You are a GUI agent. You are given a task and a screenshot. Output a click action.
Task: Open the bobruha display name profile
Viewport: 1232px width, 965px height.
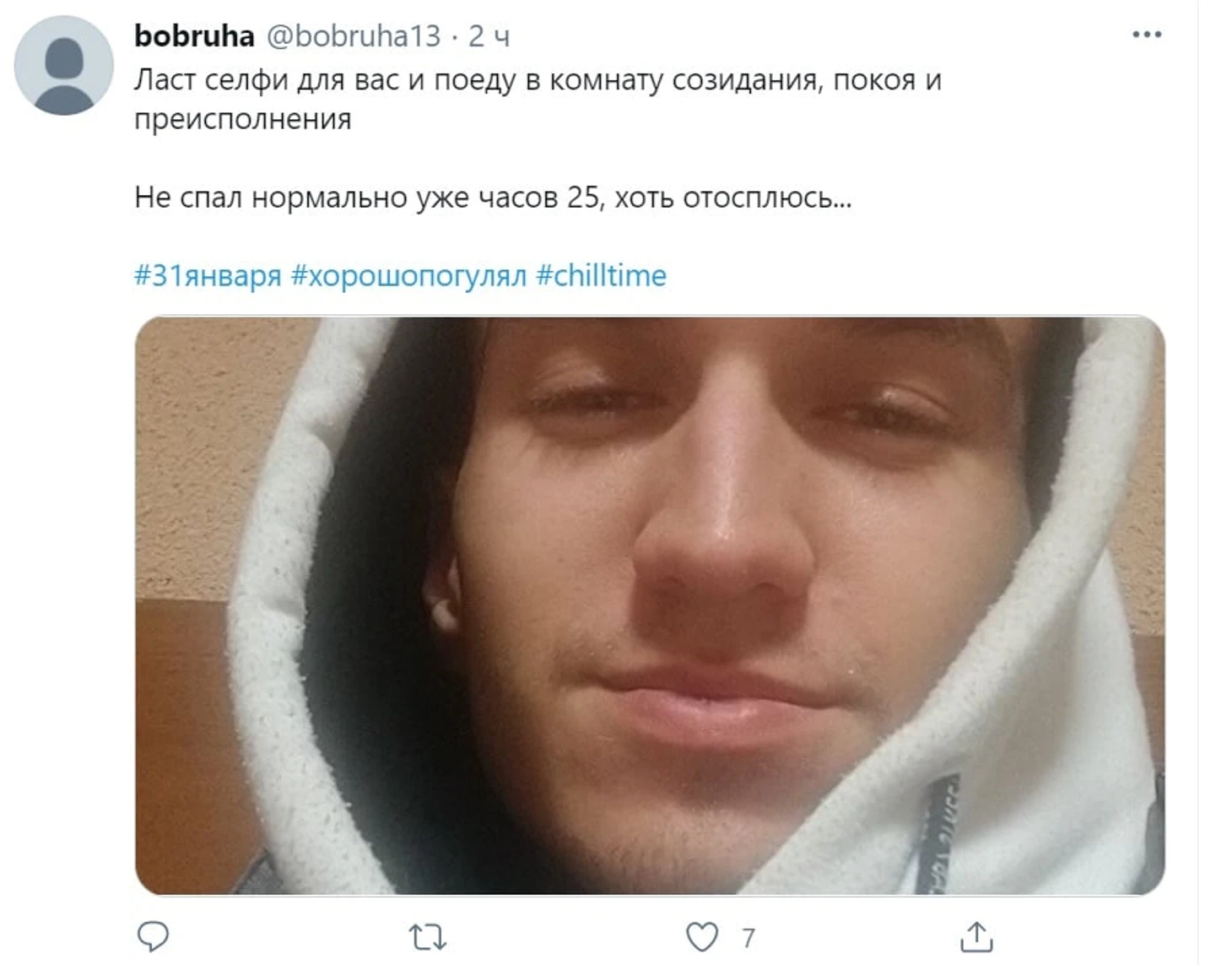(194, 35)
